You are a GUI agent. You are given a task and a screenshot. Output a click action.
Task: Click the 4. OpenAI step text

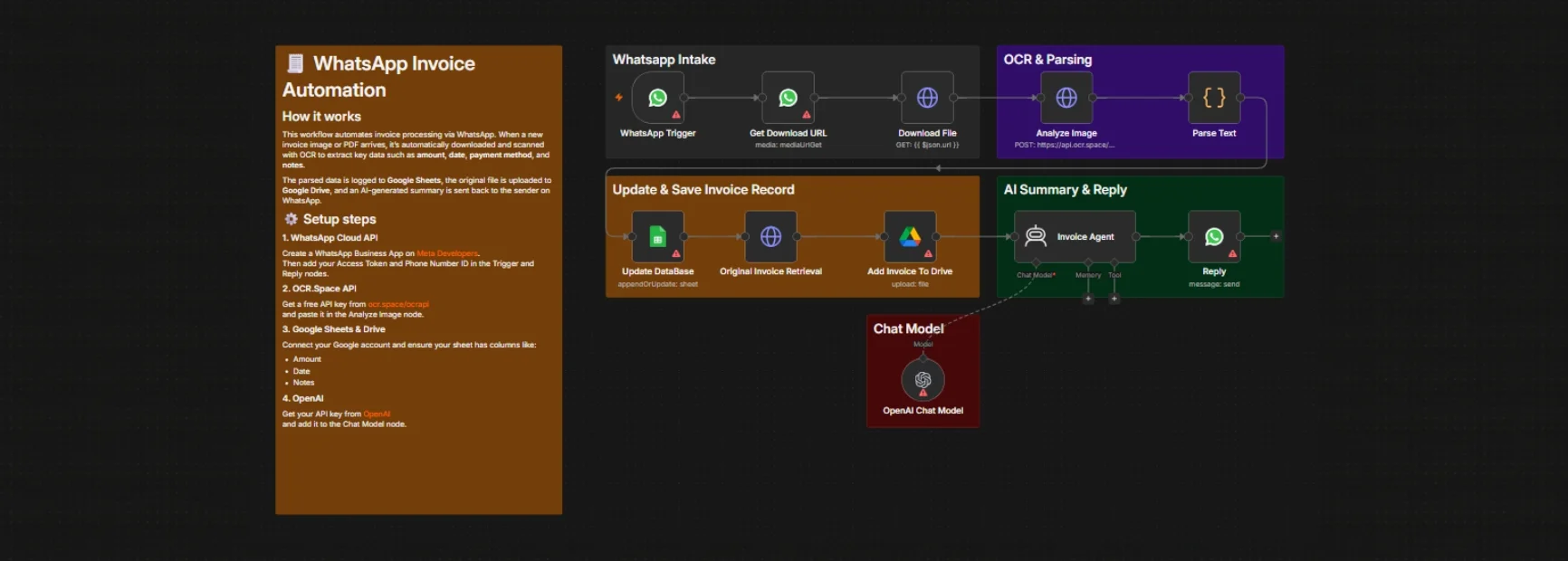[302, 398]
